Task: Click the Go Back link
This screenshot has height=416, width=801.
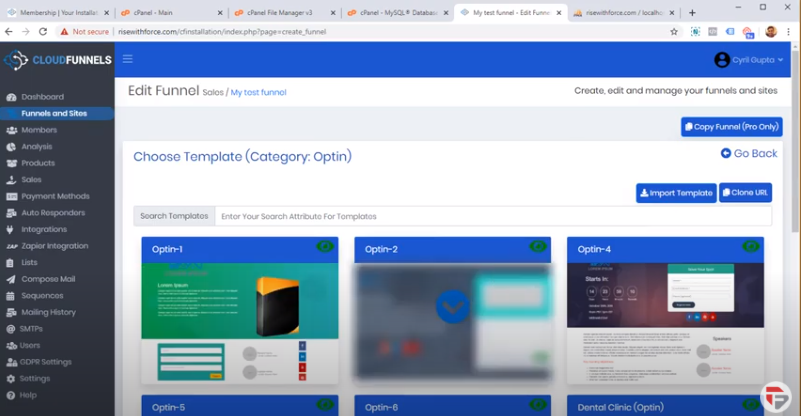Action: 749,153
